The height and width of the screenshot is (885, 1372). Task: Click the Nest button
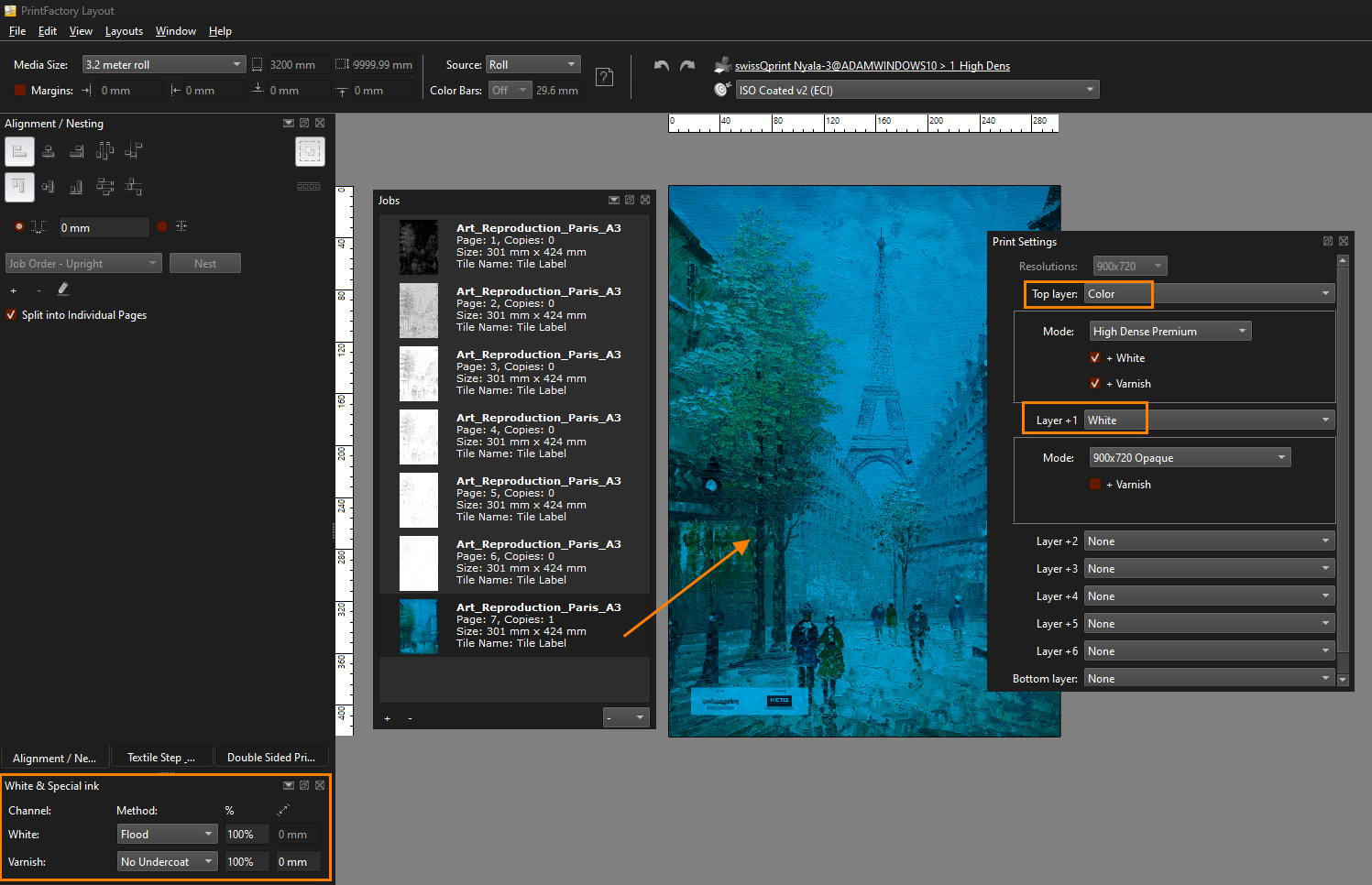[205, 263]
